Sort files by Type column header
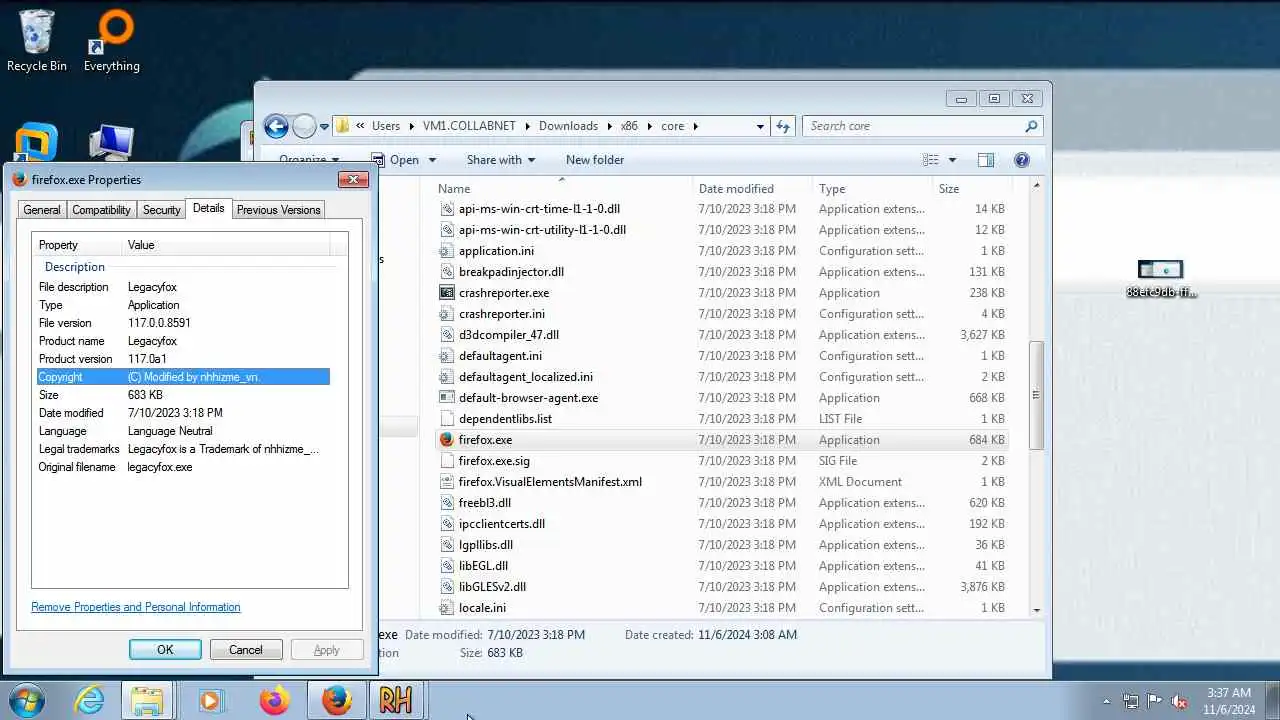 coord(872,189)
